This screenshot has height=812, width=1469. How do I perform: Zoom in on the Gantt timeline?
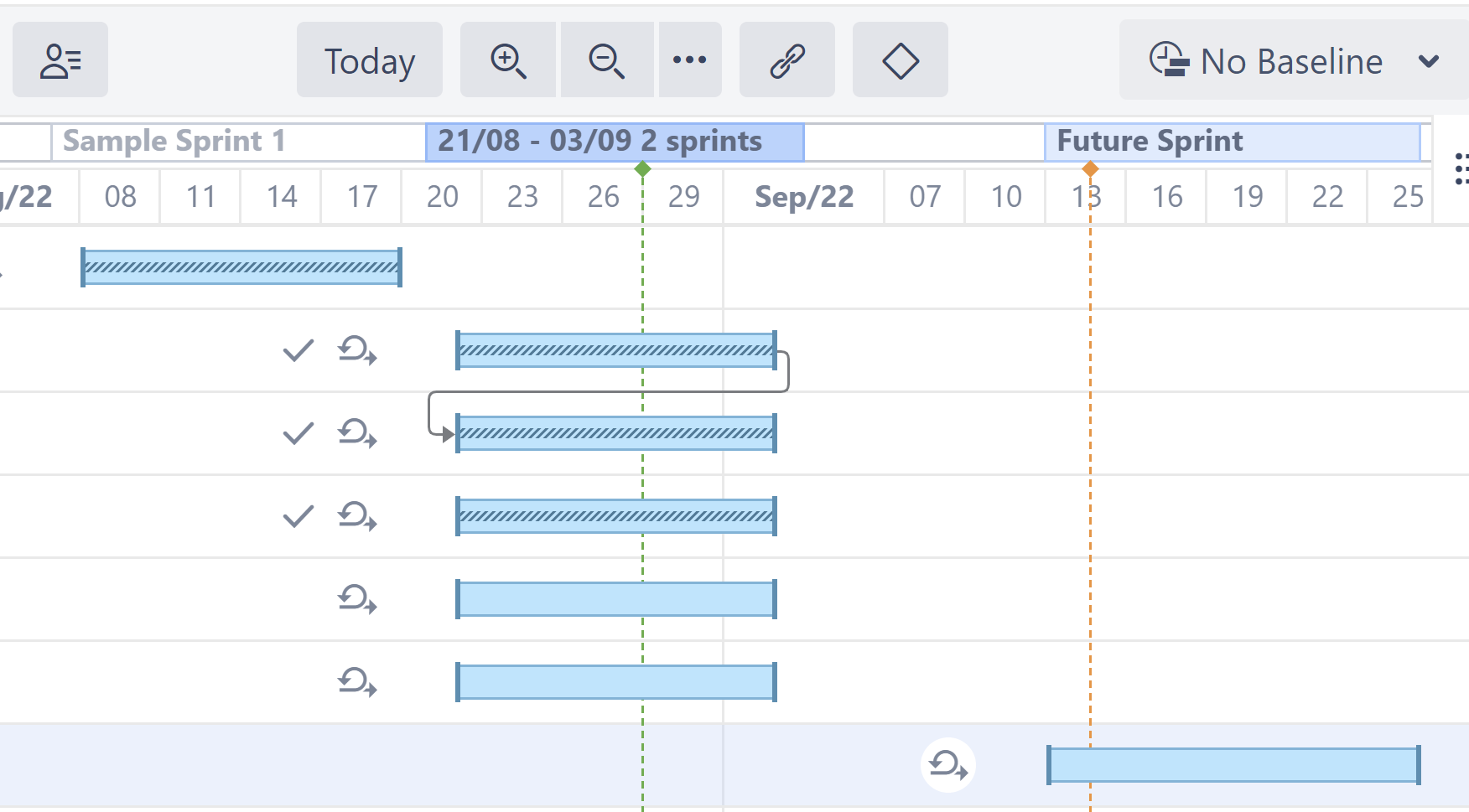click(507, 60)
